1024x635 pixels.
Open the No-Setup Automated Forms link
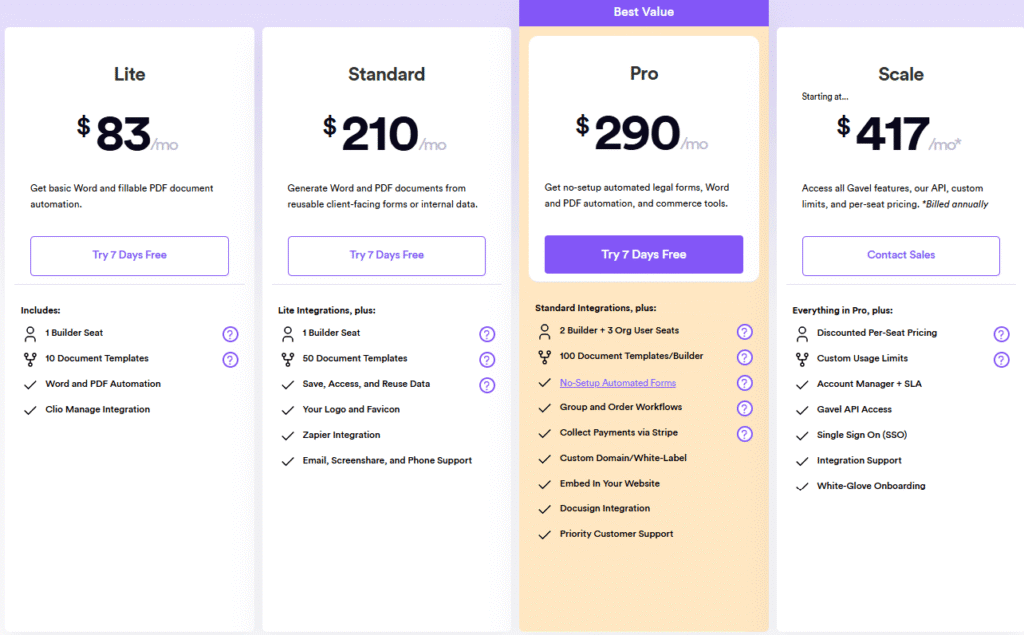click(x=617, y=383)
